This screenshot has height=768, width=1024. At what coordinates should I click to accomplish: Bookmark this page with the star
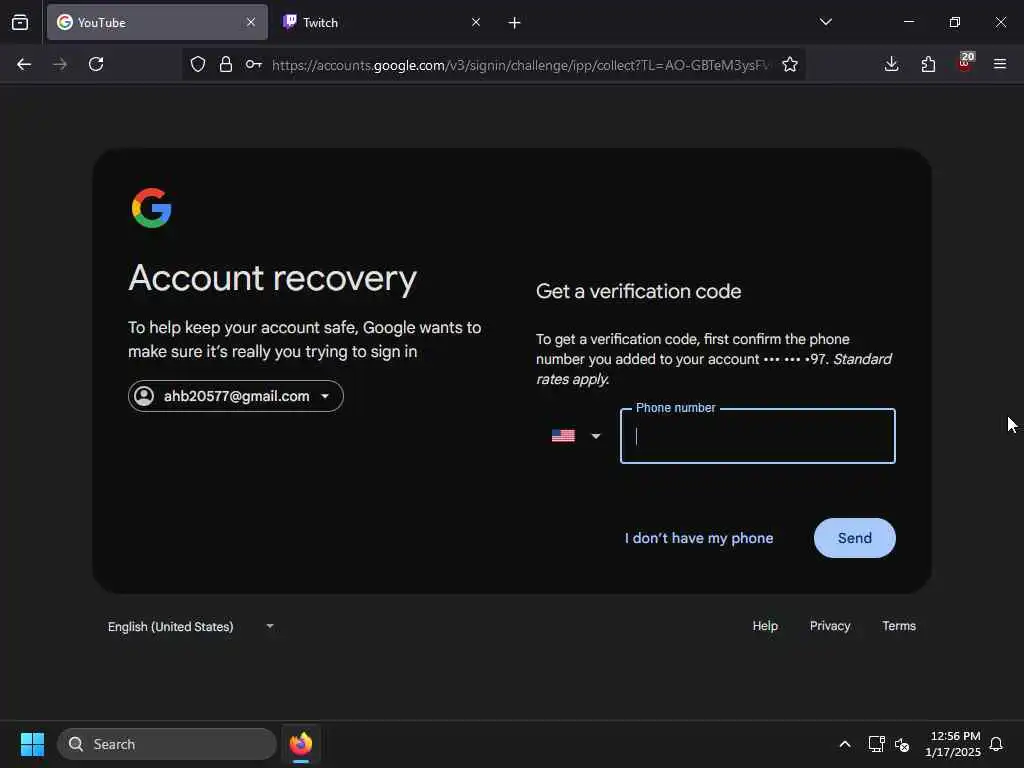[790, 64]
